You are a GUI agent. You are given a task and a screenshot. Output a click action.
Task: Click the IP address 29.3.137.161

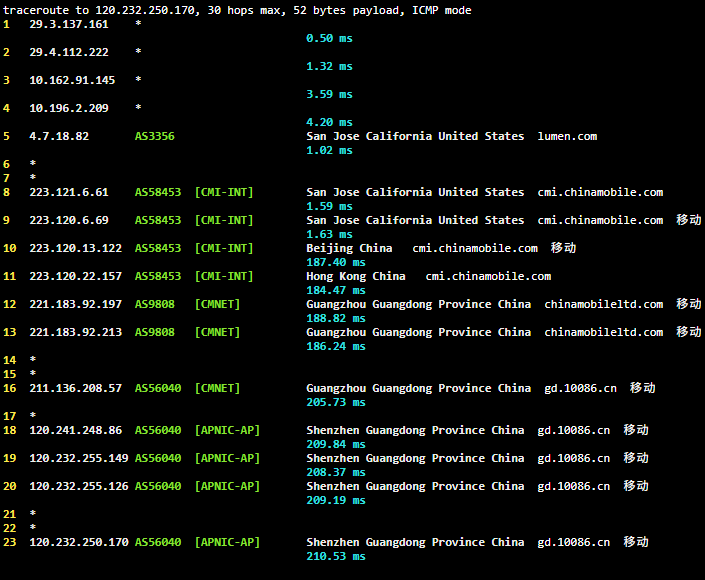click(69, 24)
